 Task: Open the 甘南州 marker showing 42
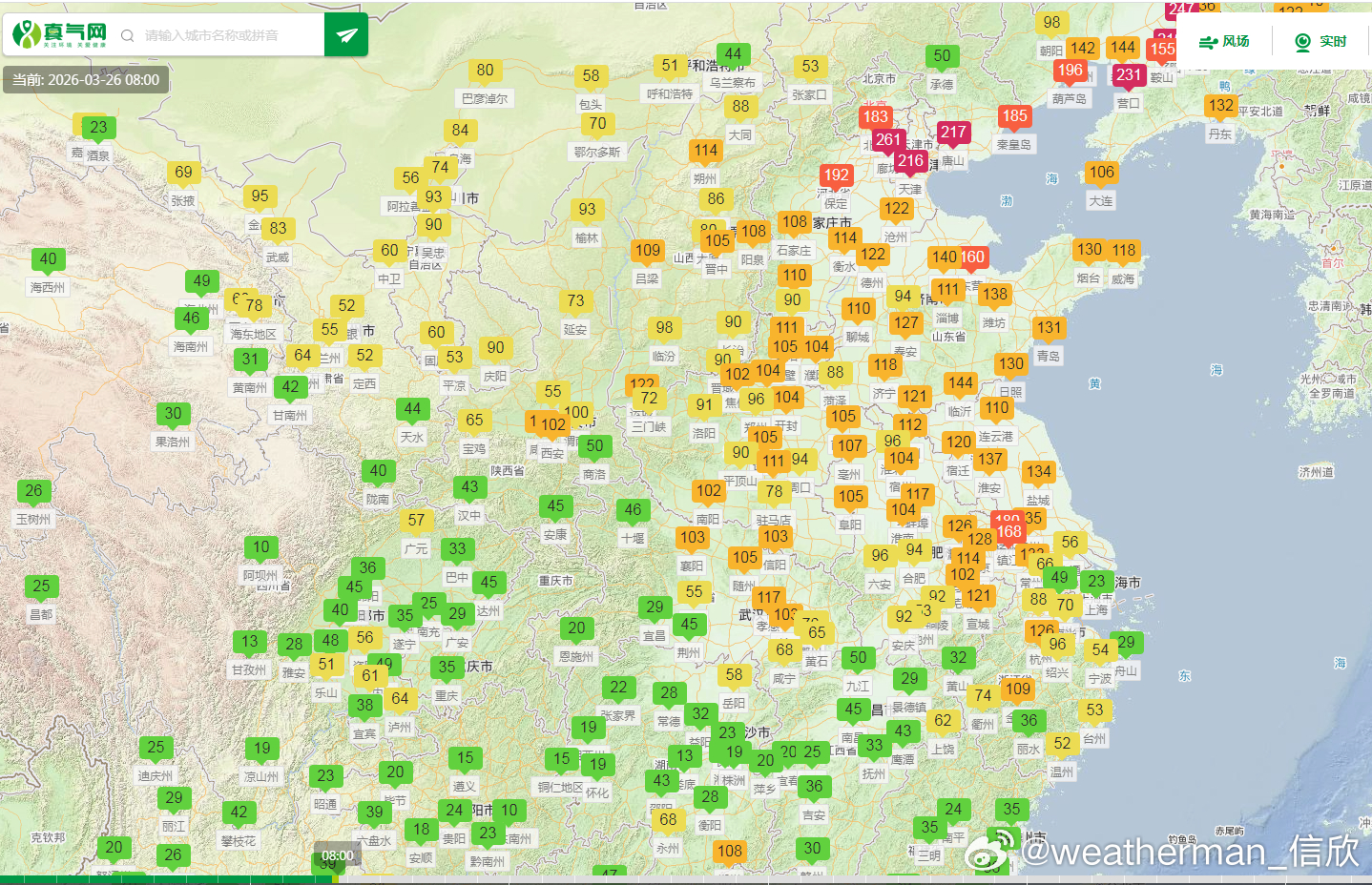(290, 388)
